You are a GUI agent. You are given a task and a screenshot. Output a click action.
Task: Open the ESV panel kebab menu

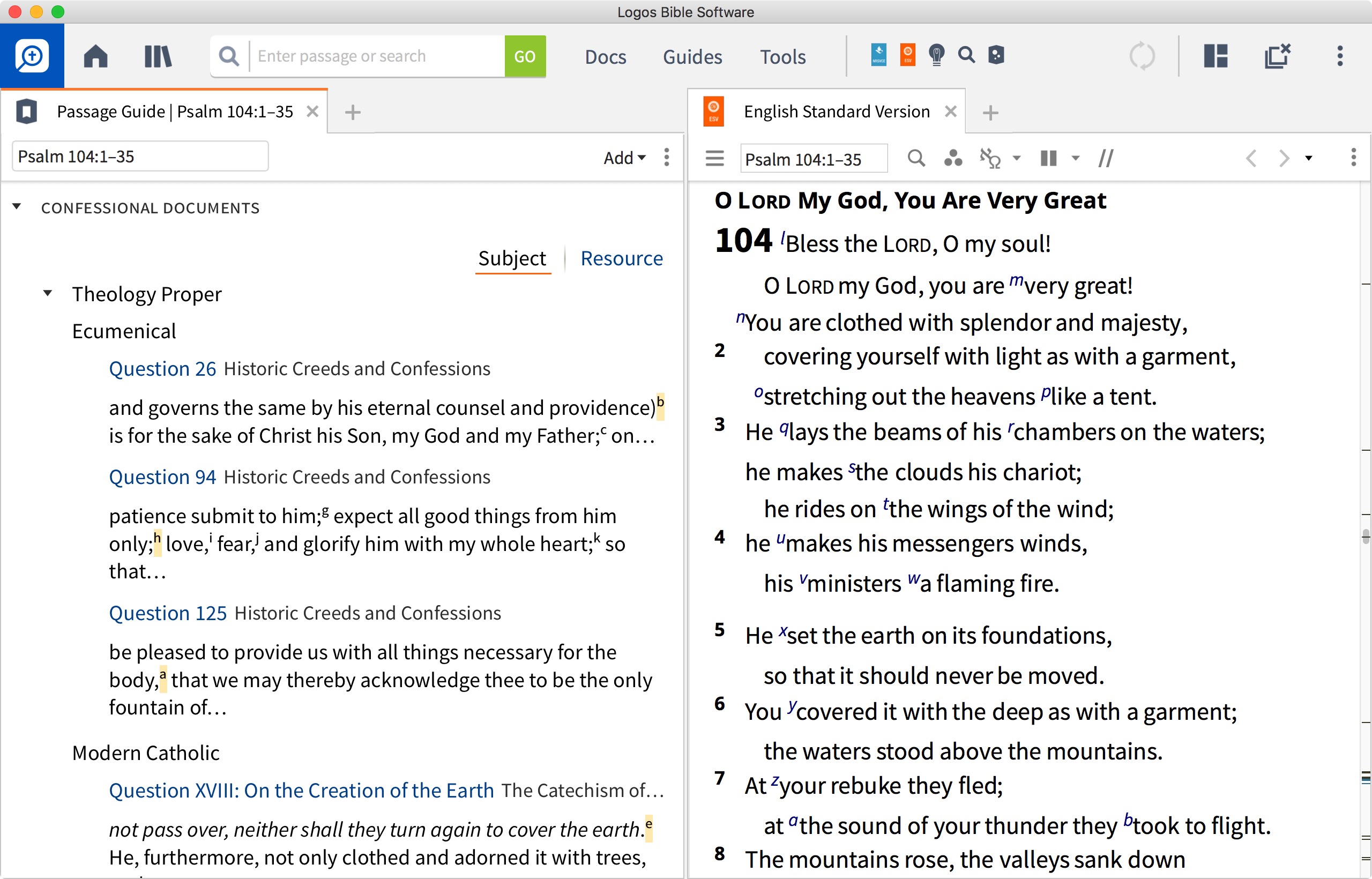click(1353, 158)
